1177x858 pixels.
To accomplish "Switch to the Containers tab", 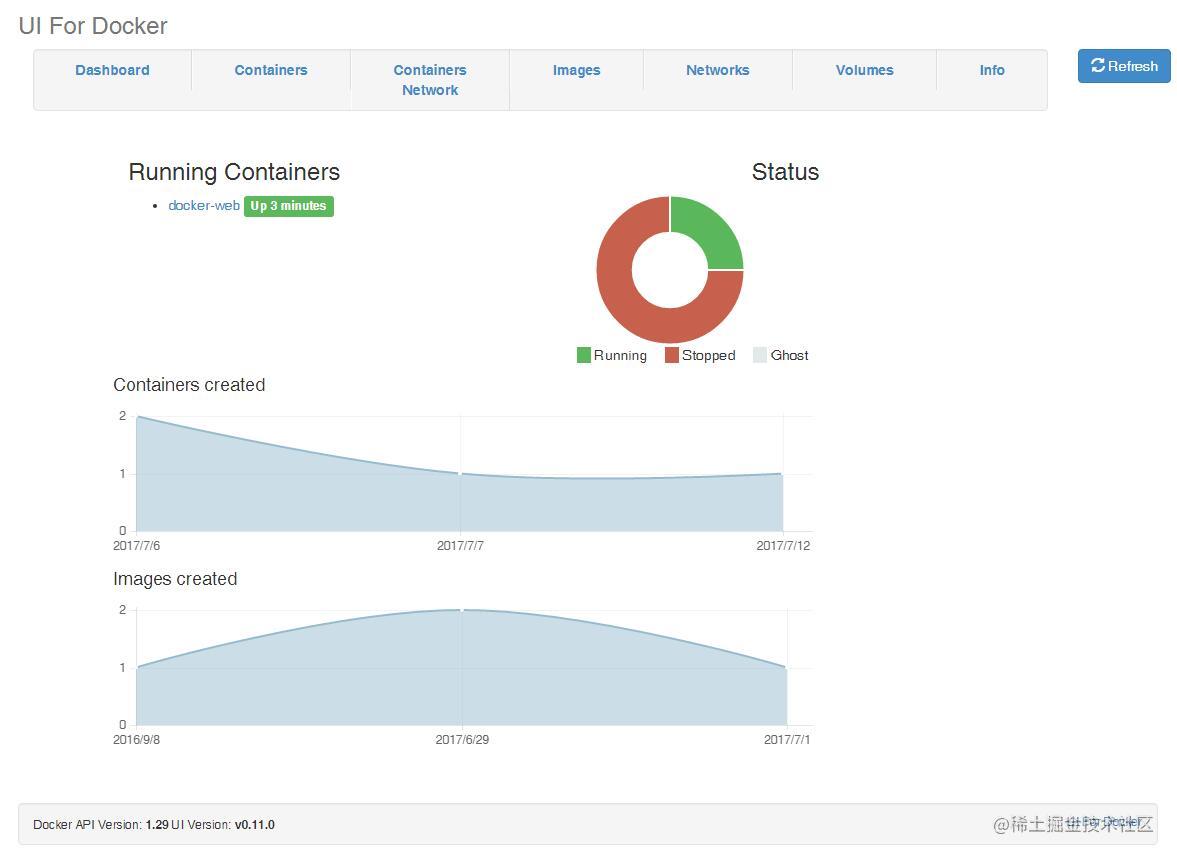I will pyautogui.click(x=270, y=70).
